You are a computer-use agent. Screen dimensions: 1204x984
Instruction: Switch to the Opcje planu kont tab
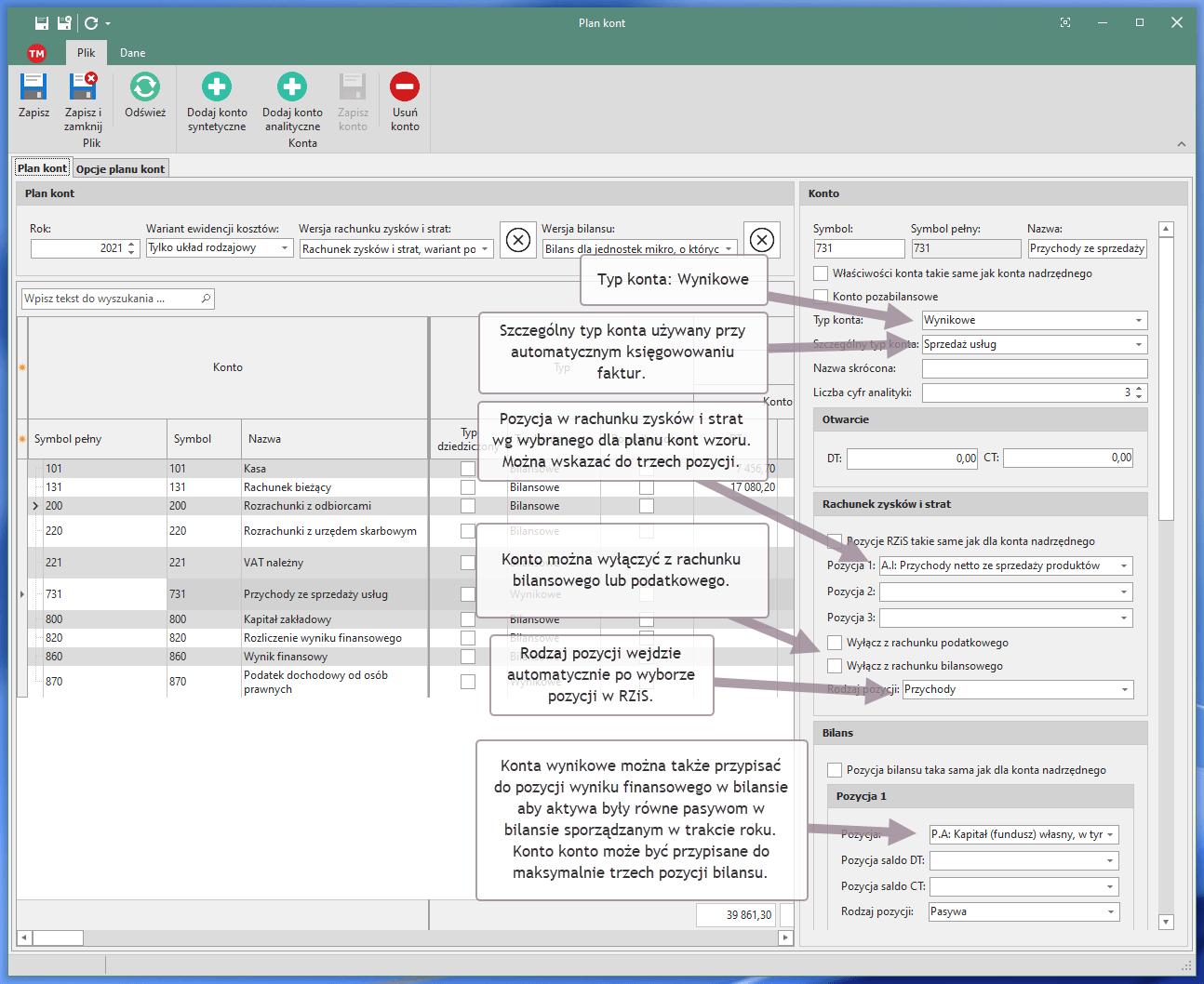120,169
